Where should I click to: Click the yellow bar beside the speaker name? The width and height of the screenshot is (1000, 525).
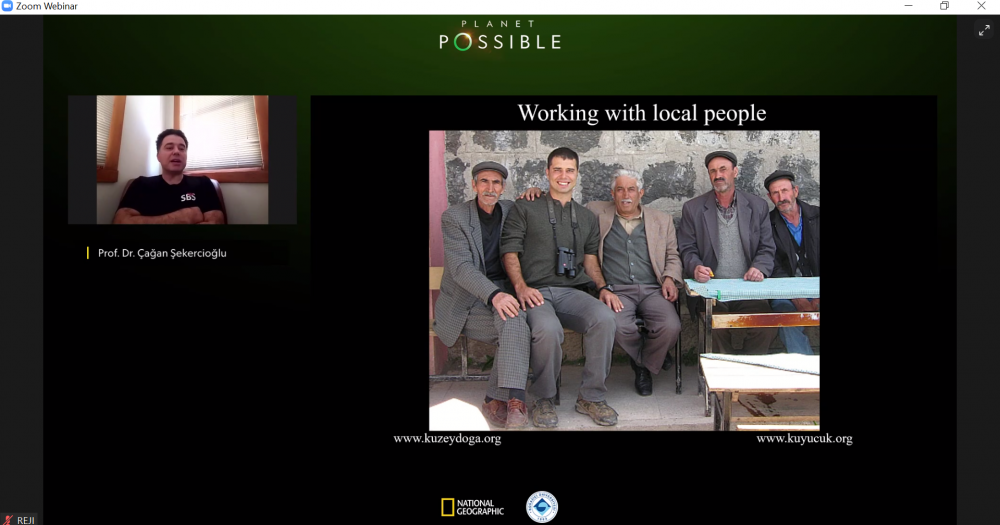[x=88, y=253]
